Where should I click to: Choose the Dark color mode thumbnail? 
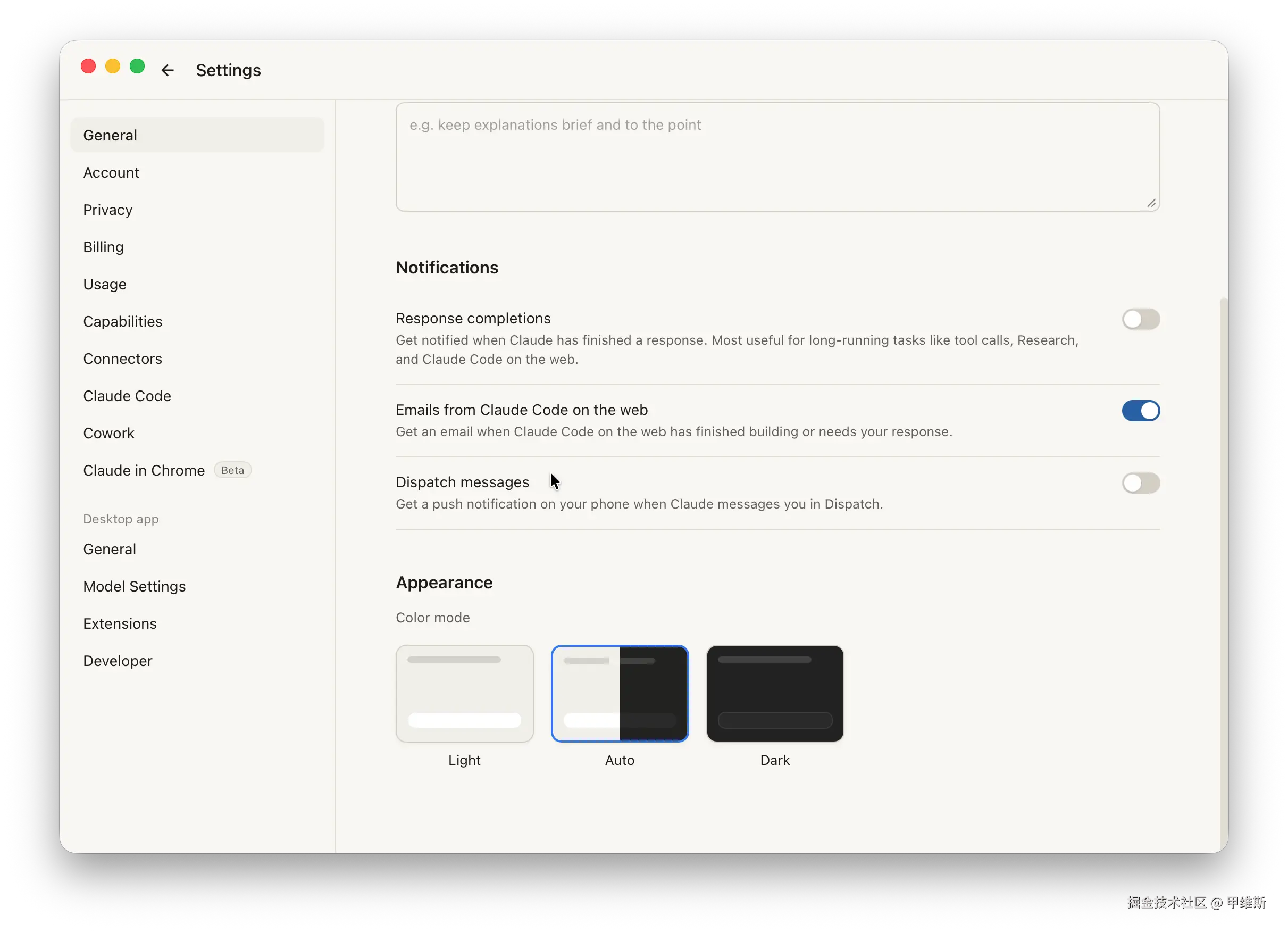pos(775,693)
